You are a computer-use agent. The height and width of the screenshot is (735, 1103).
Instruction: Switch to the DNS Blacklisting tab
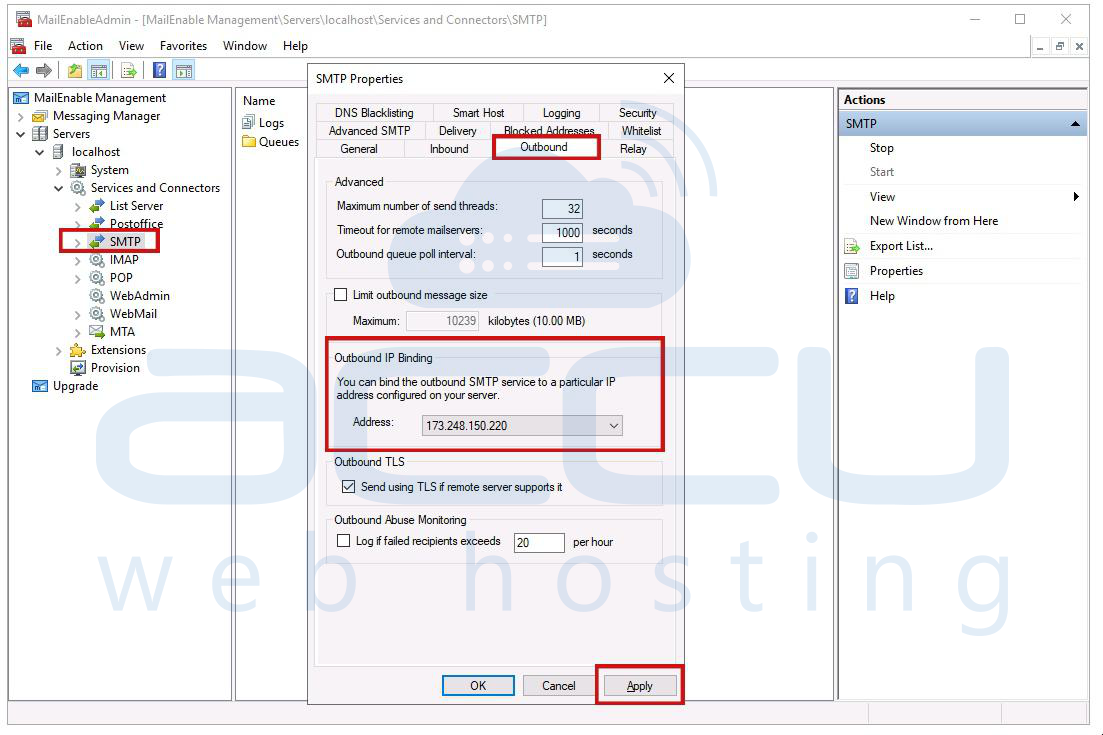(x=374, y=113)
